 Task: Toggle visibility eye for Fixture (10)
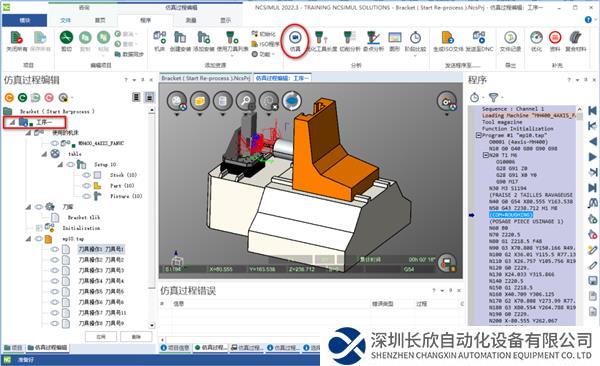point(86,196)
